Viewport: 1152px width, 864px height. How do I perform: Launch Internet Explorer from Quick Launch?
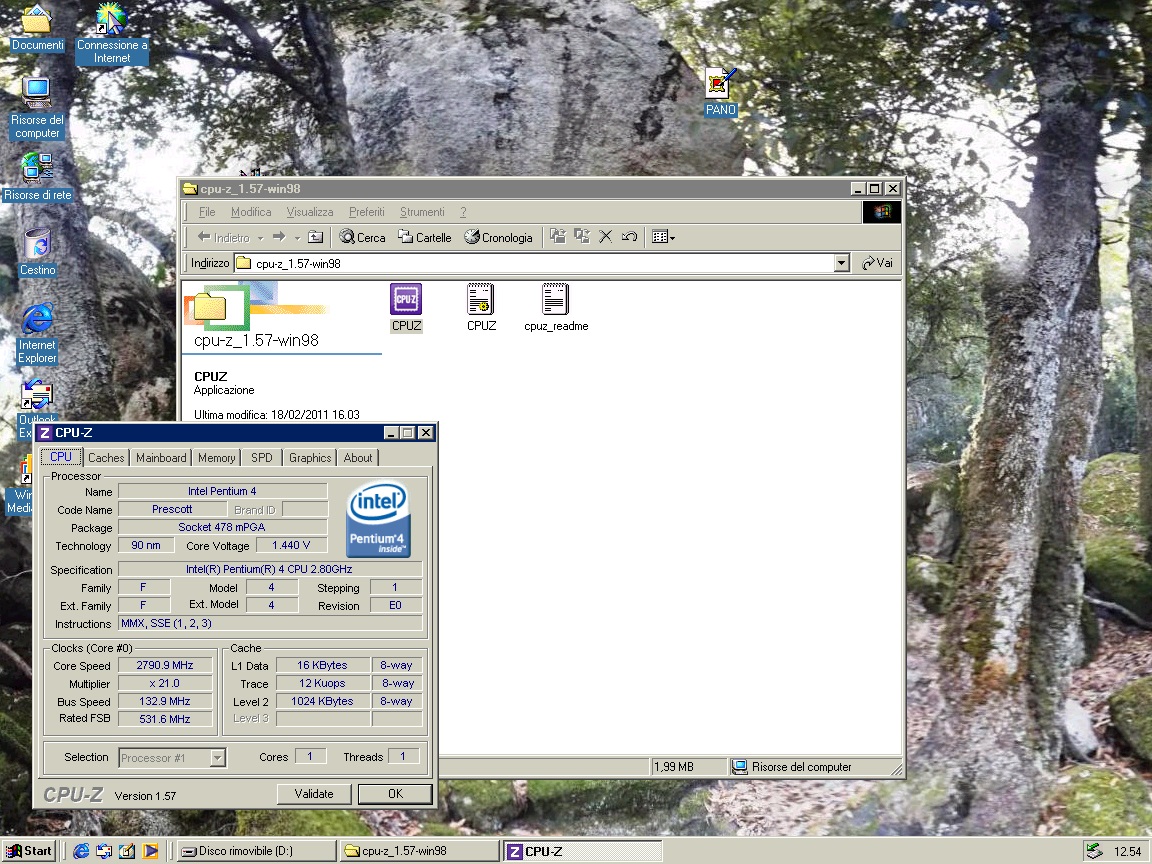81,851
